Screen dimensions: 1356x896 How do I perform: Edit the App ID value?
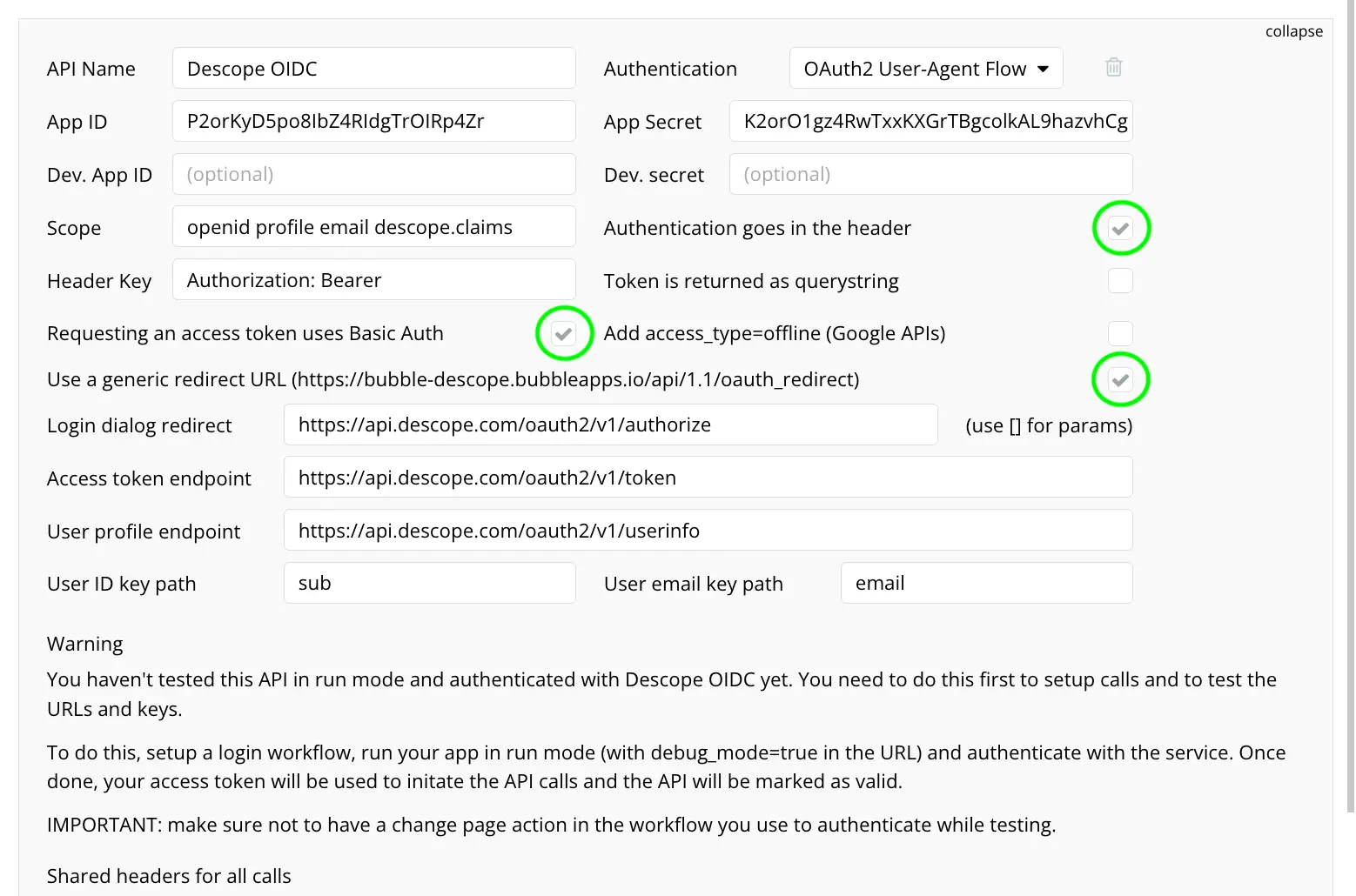pyautogui.click(x=373, y=121)
